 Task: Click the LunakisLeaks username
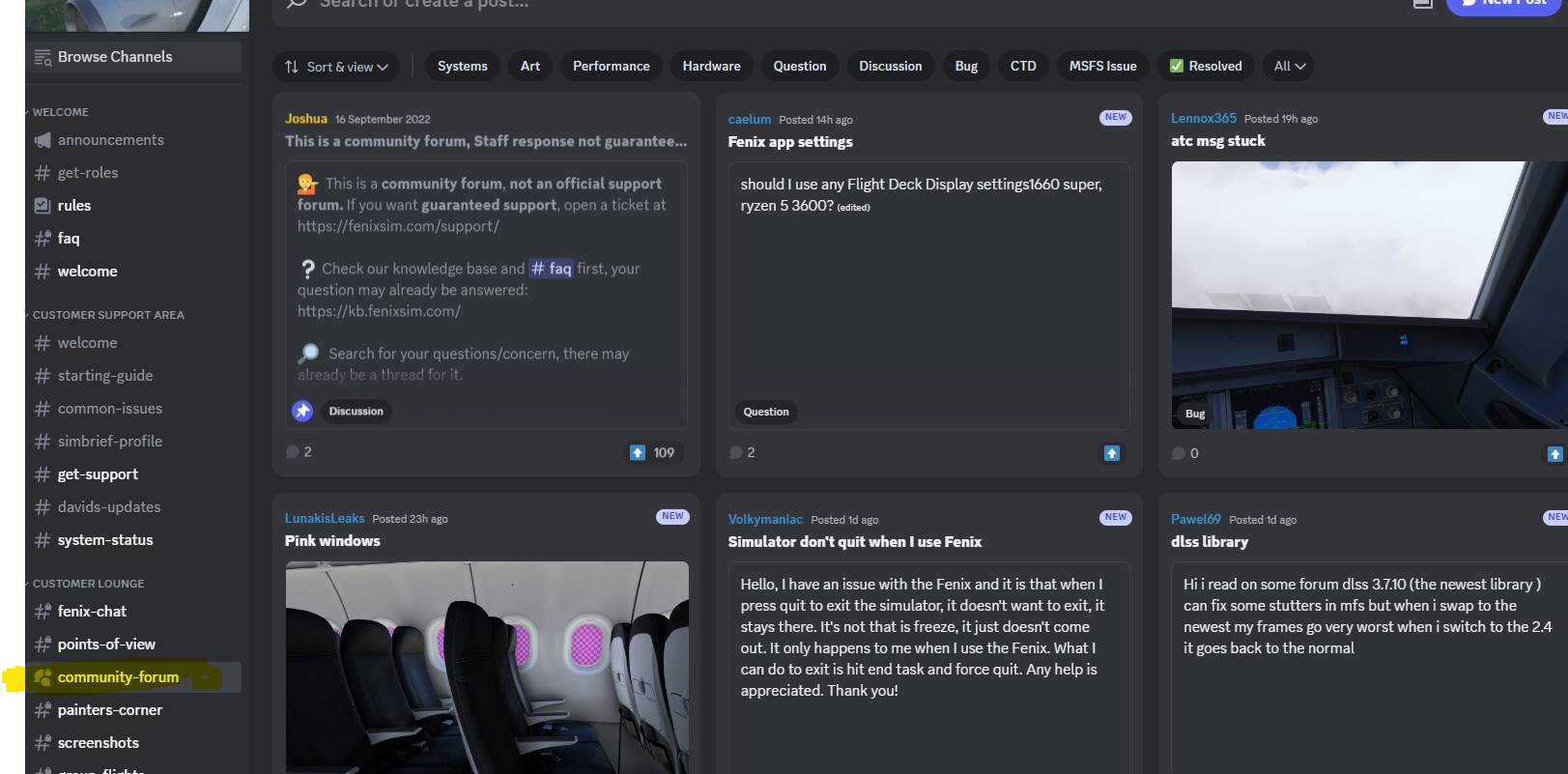click(x=325, y=518)
